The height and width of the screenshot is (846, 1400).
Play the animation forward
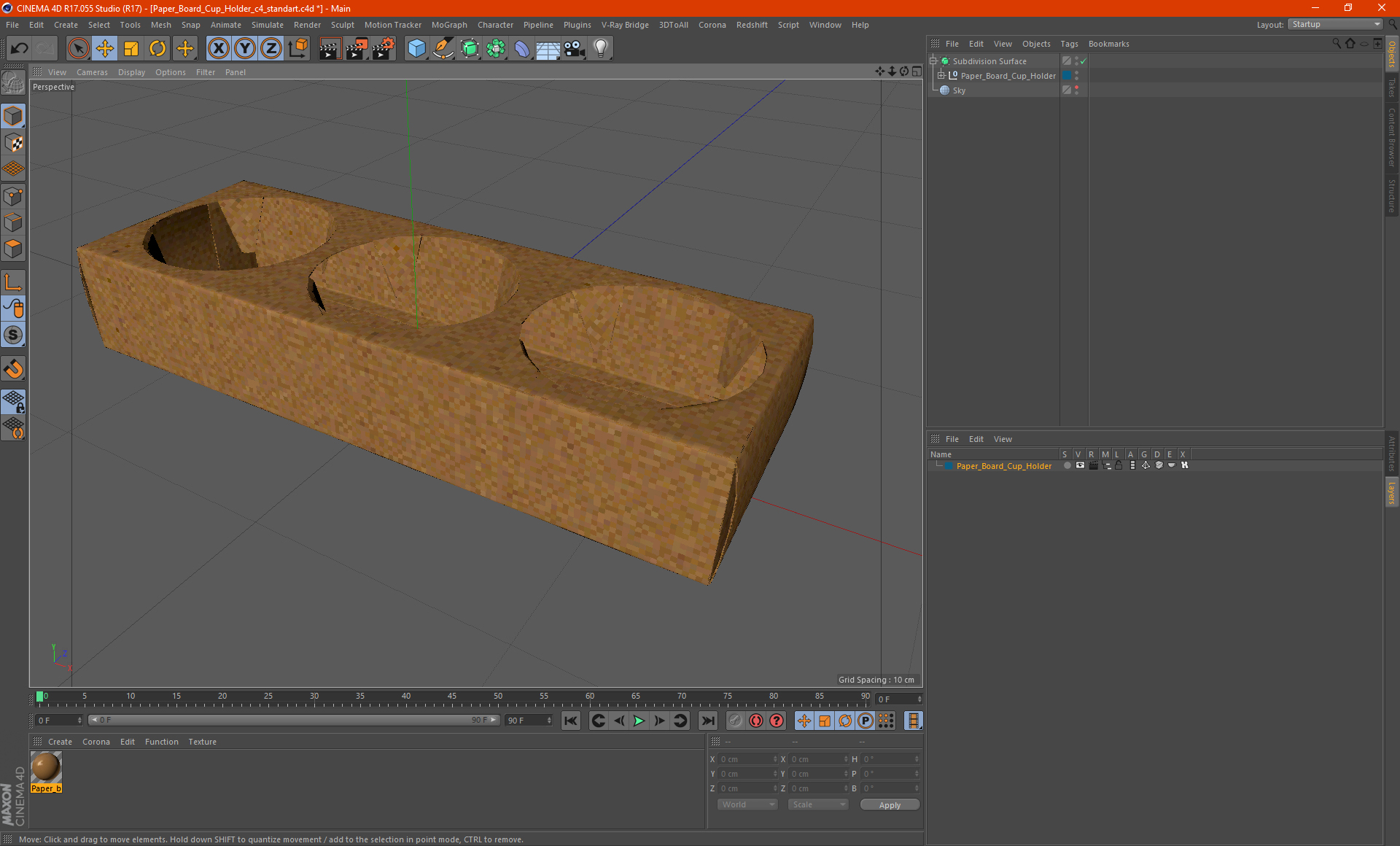(x=639, y=721)
